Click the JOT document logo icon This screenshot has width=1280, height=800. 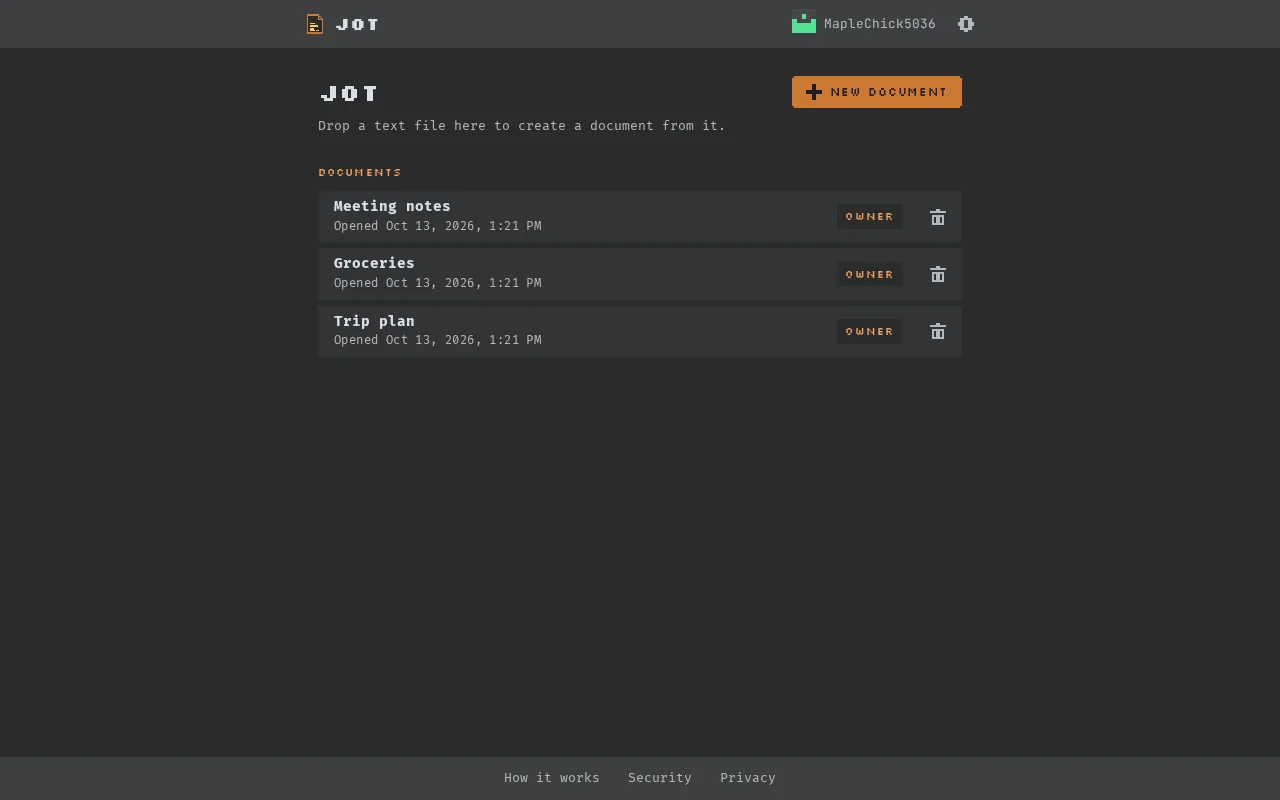pos(315,24)
